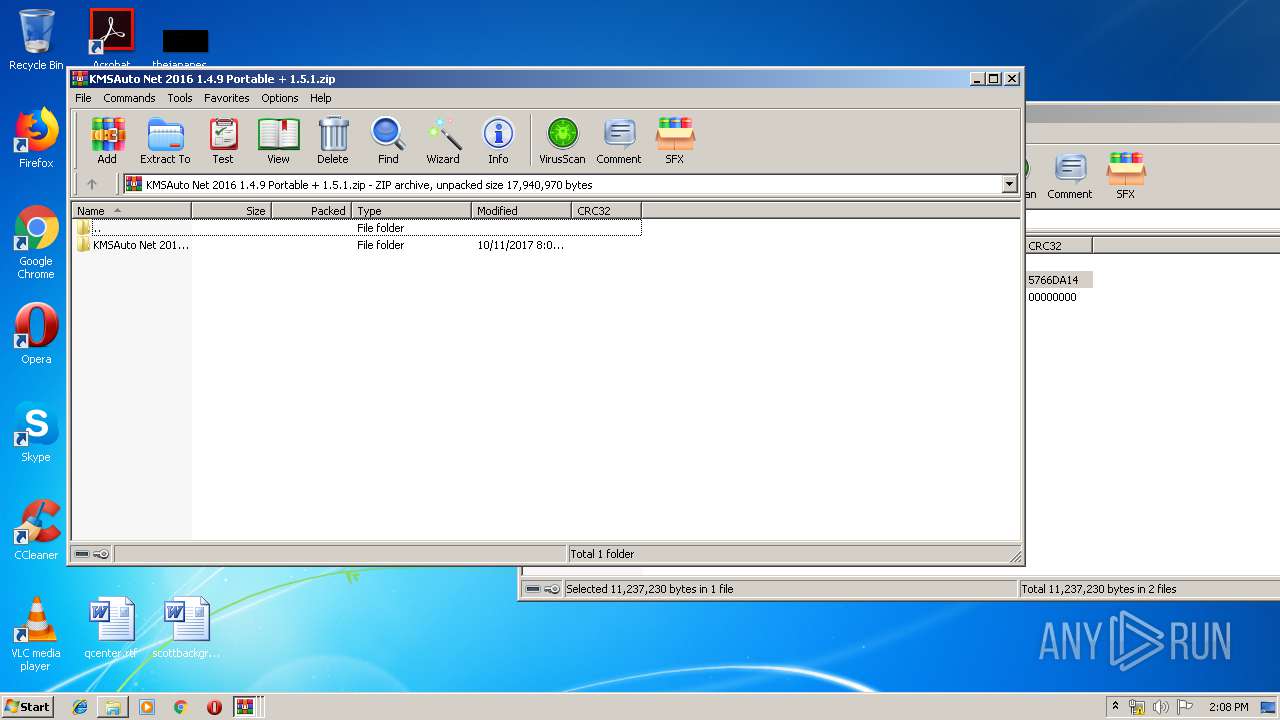The width and height of the screenshot is (1280, 720).
Task: Open Windows Explorer from taskbar
Action: click(113, 707)
